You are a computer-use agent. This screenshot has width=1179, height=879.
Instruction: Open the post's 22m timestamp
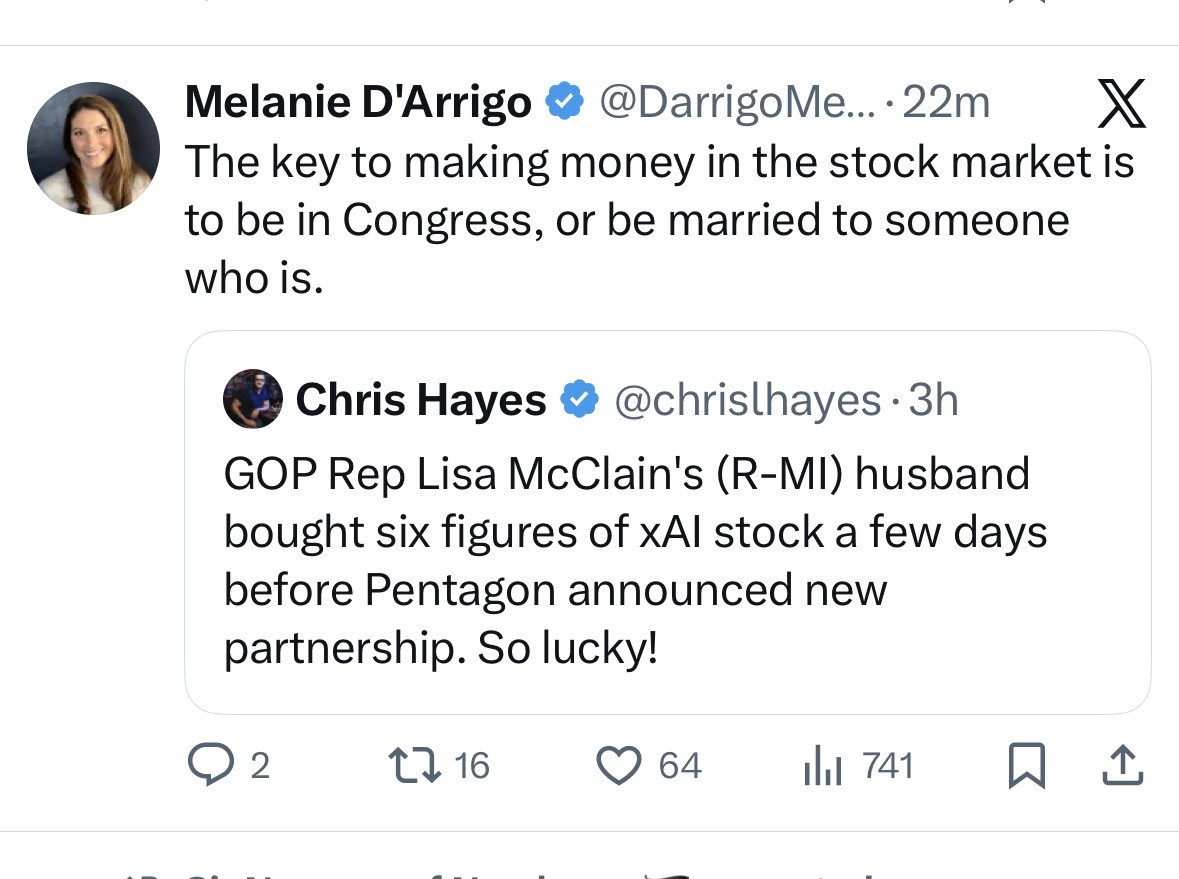tap(945, 102)
